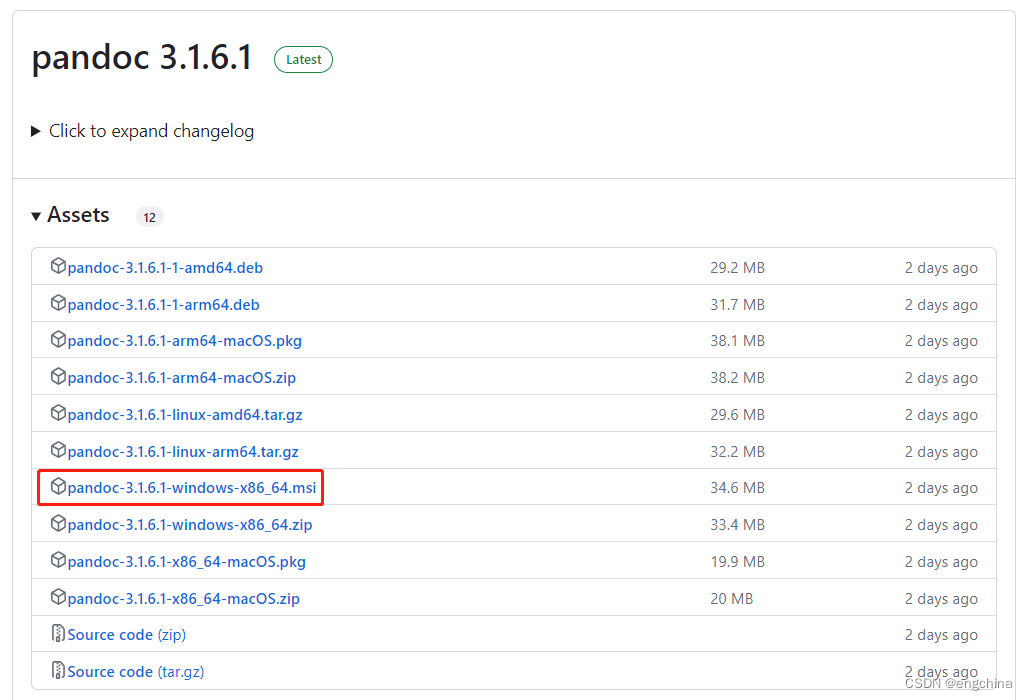Click package icon beside x86_64-macOS.zip
1027x700 pixels.
(x=58, y=597)
